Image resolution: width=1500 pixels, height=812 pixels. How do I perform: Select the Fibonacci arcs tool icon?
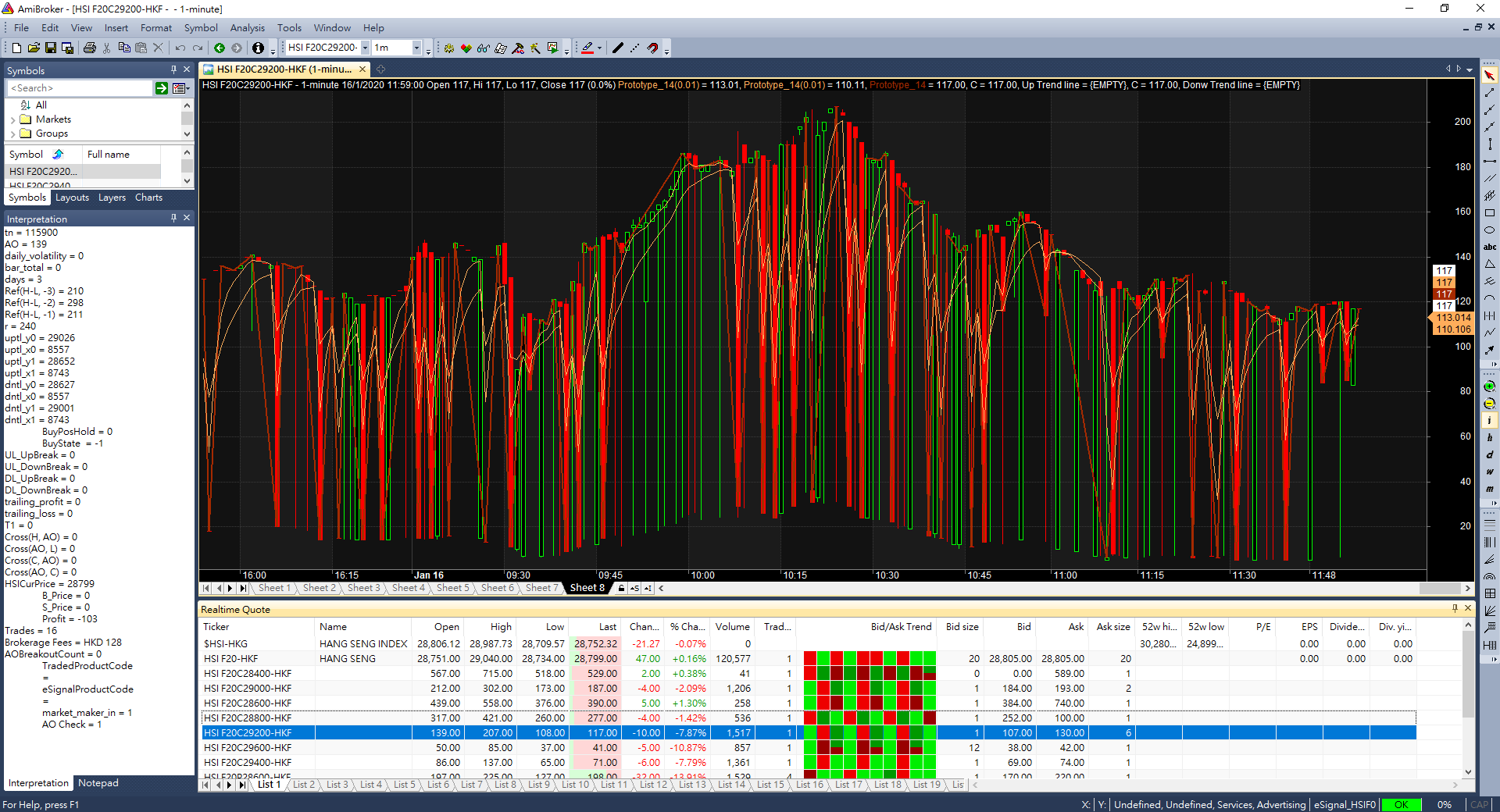click(1489, 577)
